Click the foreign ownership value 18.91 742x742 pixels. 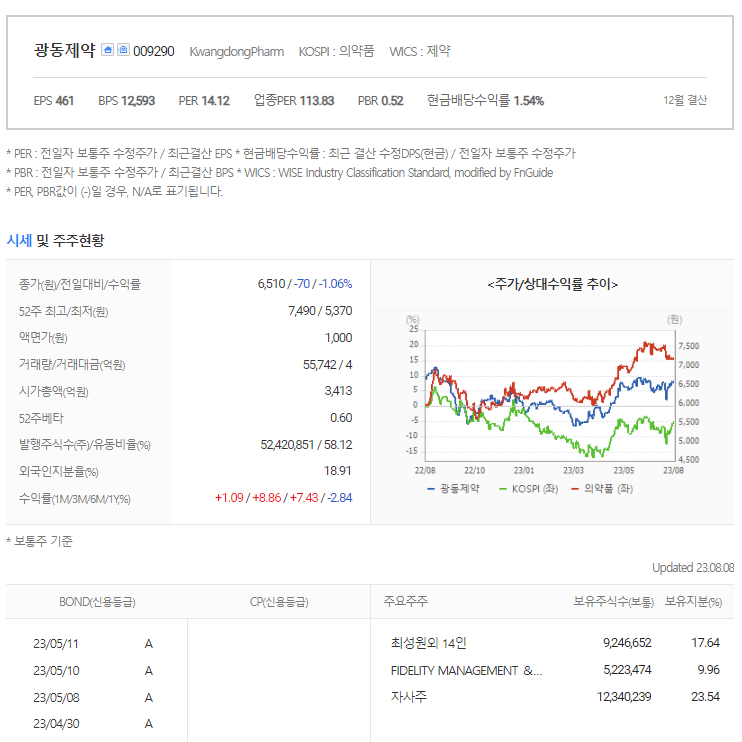click(x=337, y=471)
